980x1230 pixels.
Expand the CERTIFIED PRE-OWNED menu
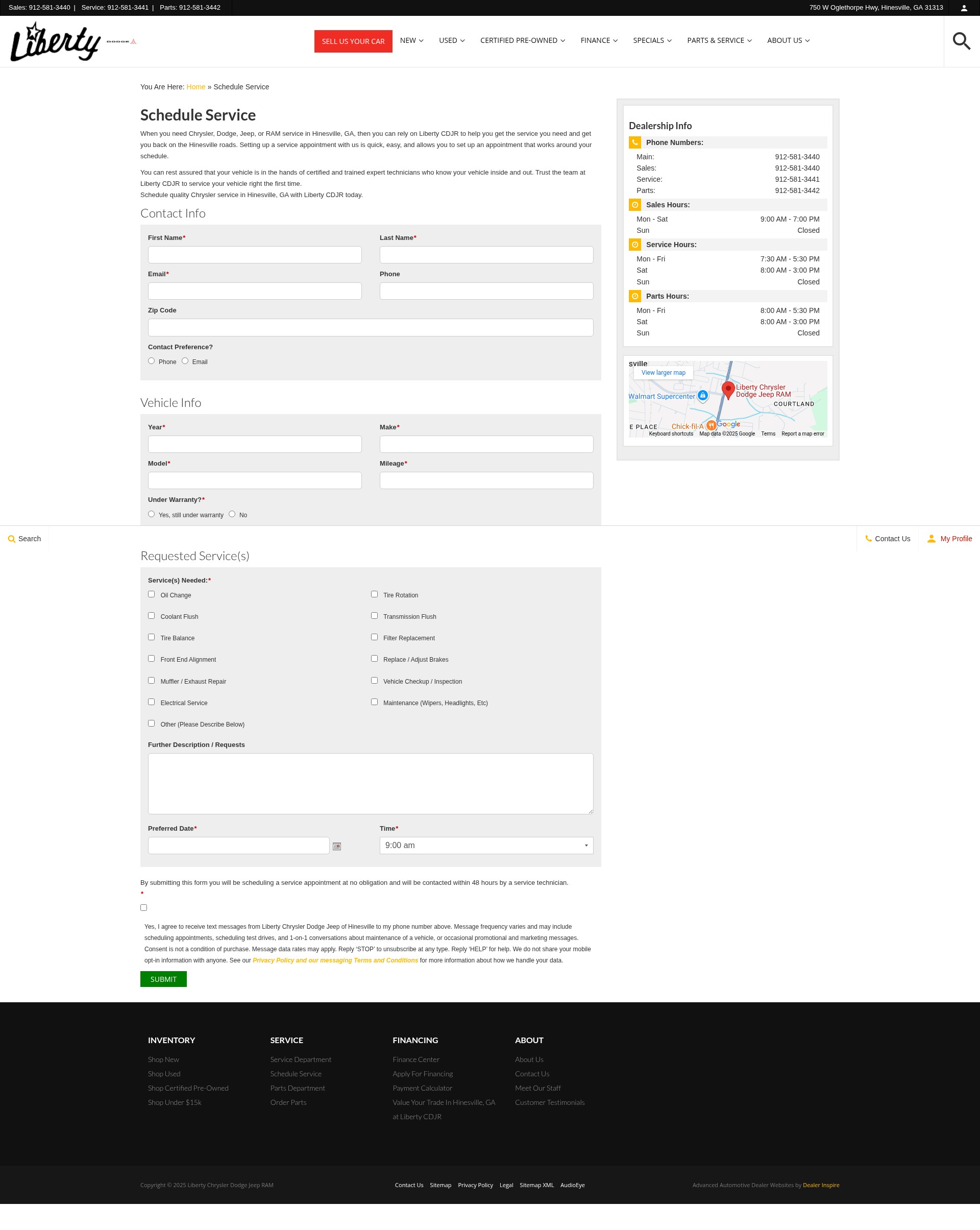[523, 40]
